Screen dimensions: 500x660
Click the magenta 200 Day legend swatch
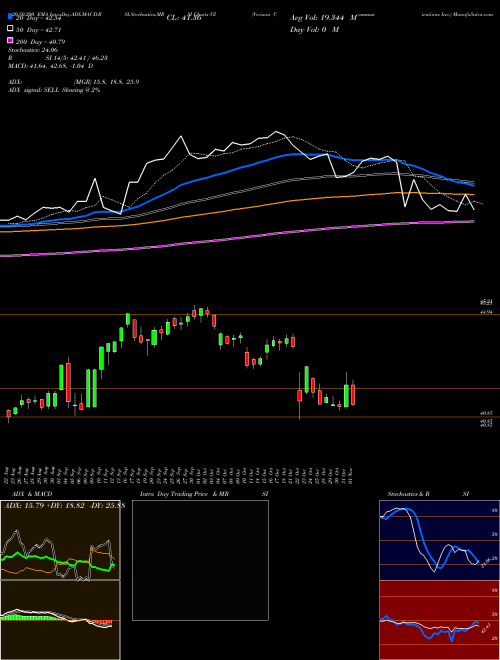[x=11, y=40]
